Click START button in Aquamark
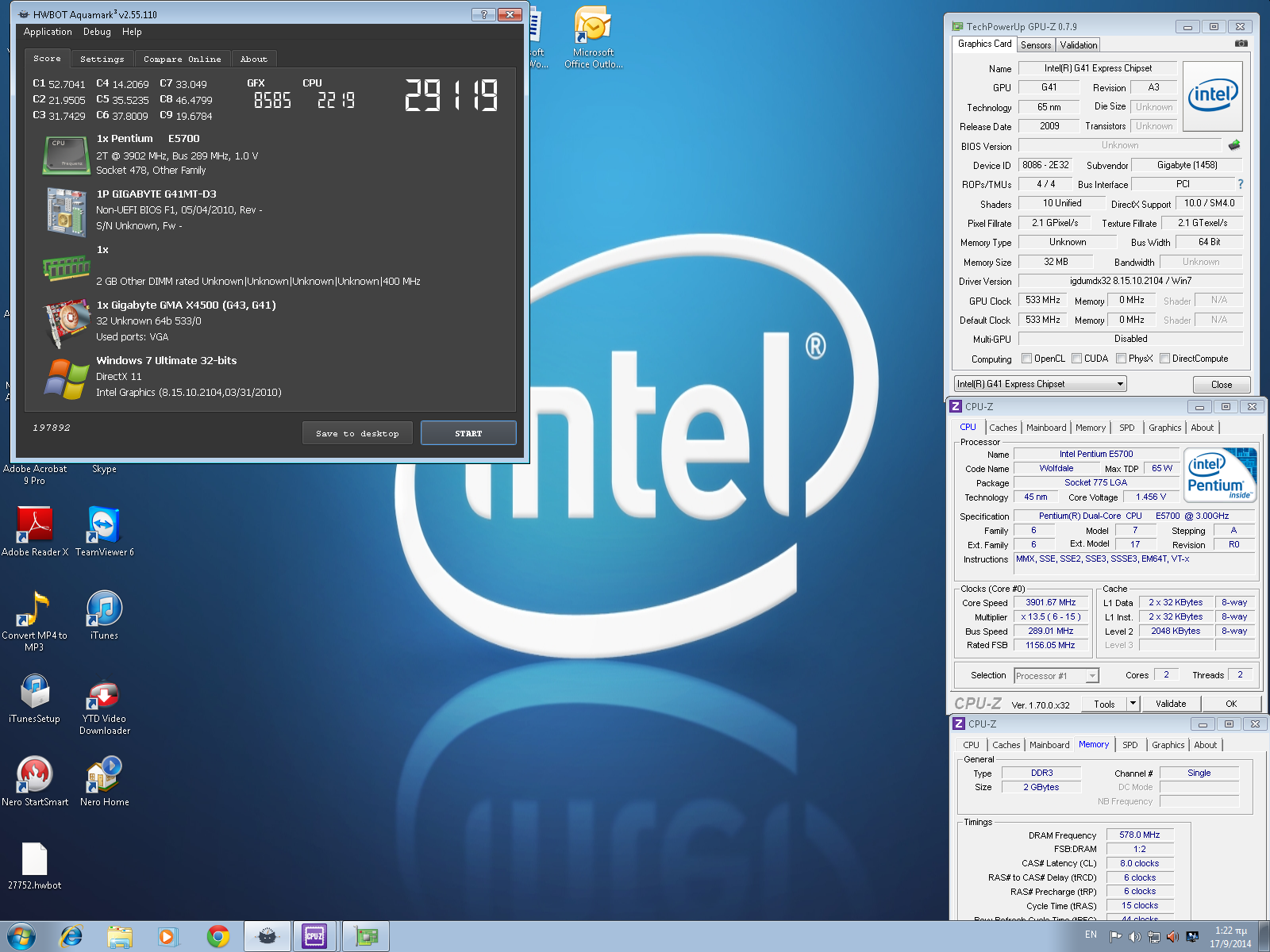1270x952 pixels. point(468,433)
